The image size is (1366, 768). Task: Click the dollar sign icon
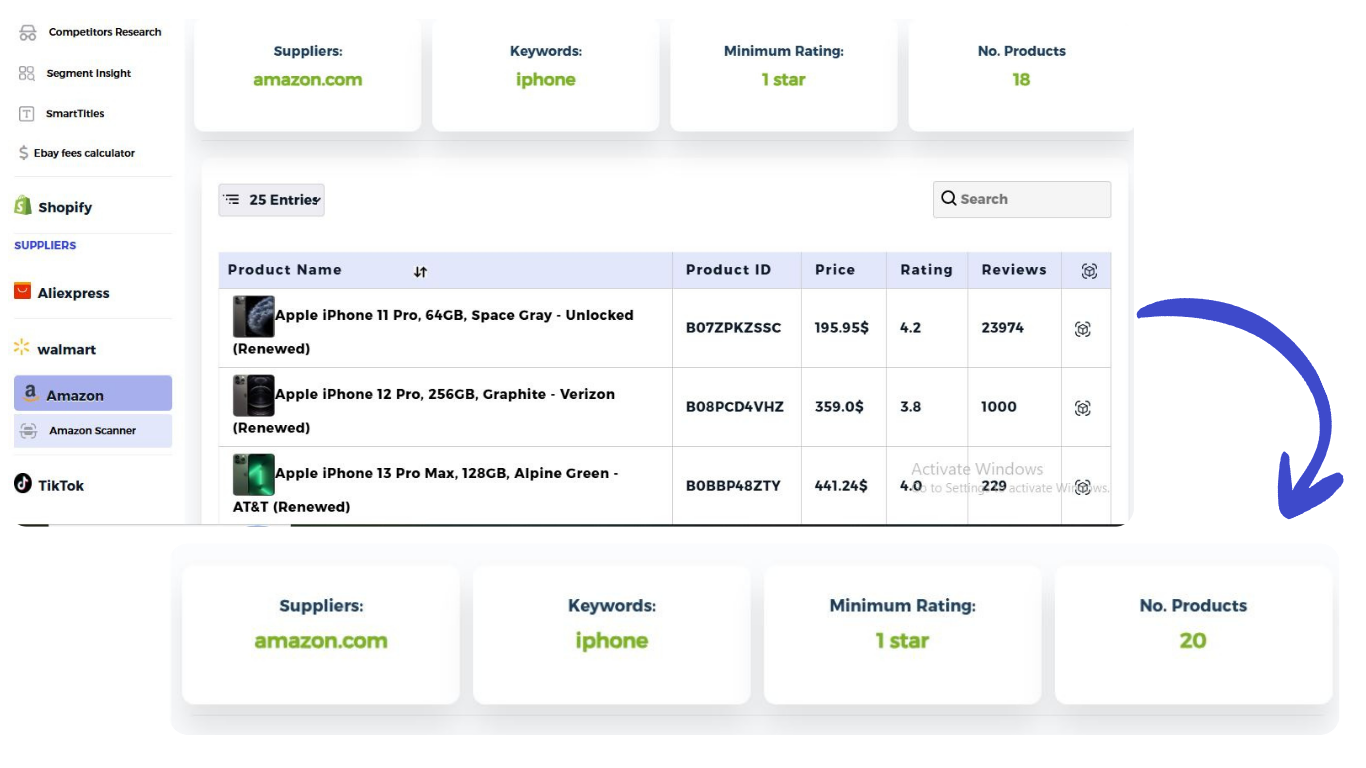24,153
